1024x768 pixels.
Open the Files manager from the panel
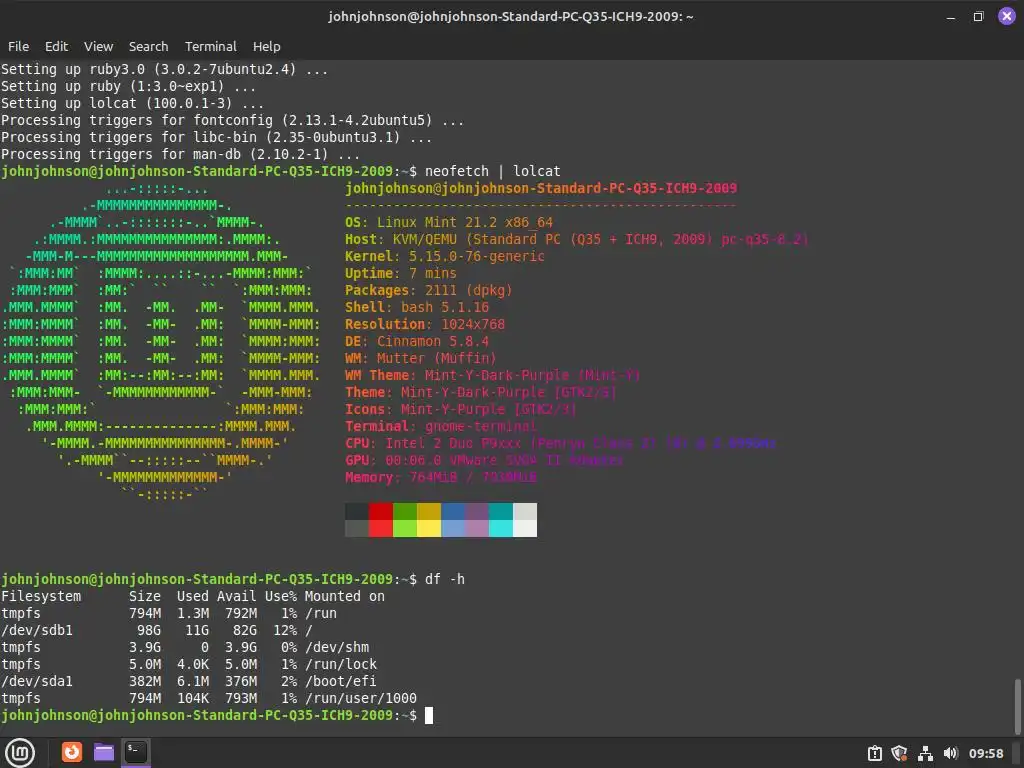click(x=104, y=752)
